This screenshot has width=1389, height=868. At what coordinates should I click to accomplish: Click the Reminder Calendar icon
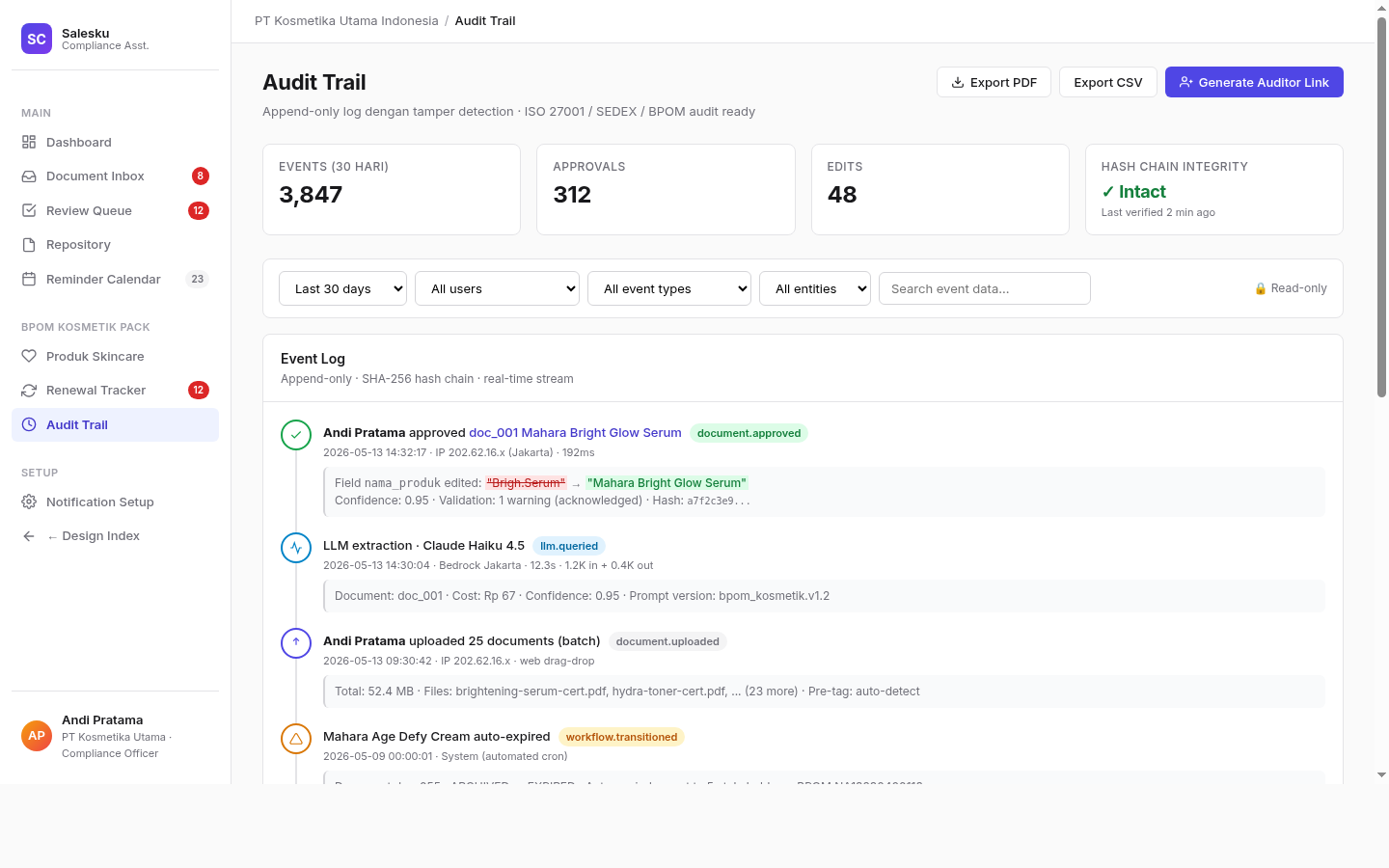pos(29,279)
